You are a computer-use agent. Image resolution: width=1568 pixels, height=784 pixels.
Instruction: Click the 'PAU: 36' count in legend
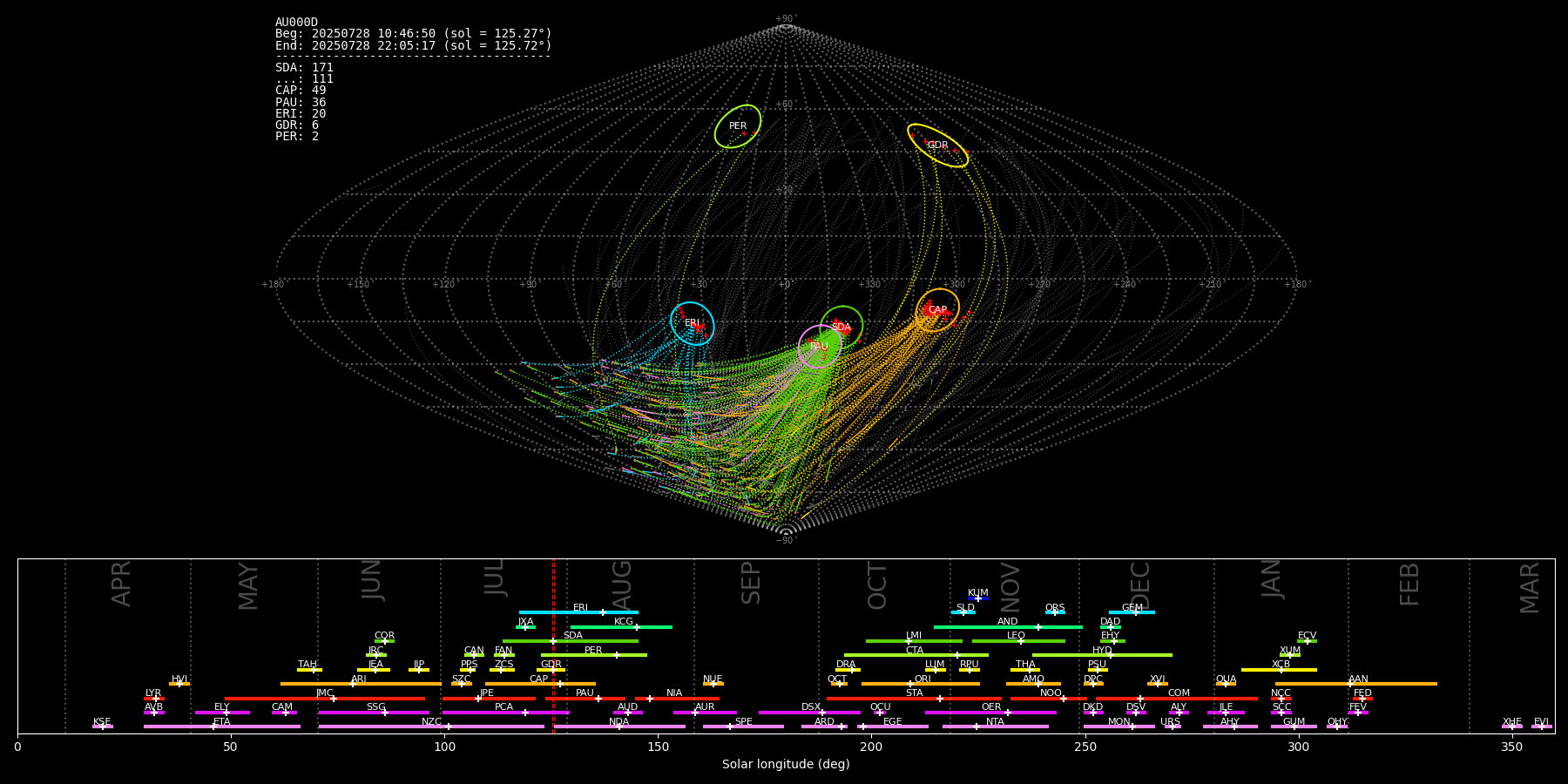pyautogui.click(x=301, y=102)
